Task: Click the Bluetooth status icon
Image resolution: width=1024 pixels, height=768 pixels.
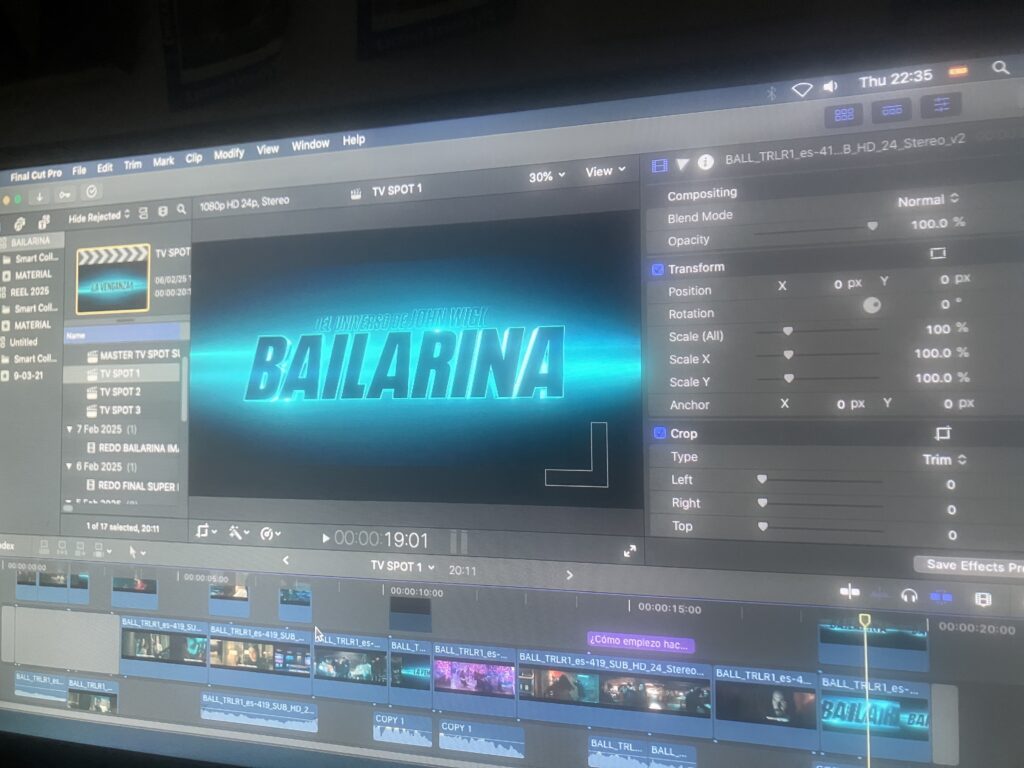Action: pyautogui.click(x=771, y=93)
